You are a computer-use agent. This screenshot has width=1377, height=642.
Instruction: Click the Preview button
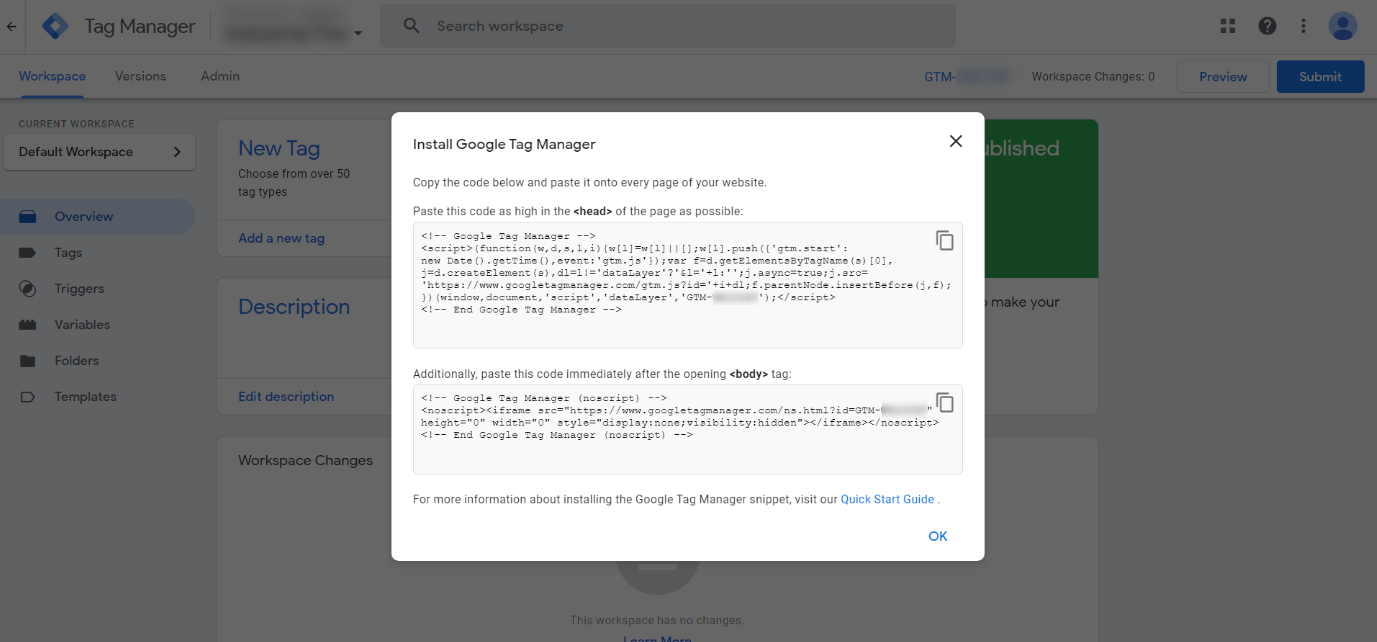(1223, 77)
